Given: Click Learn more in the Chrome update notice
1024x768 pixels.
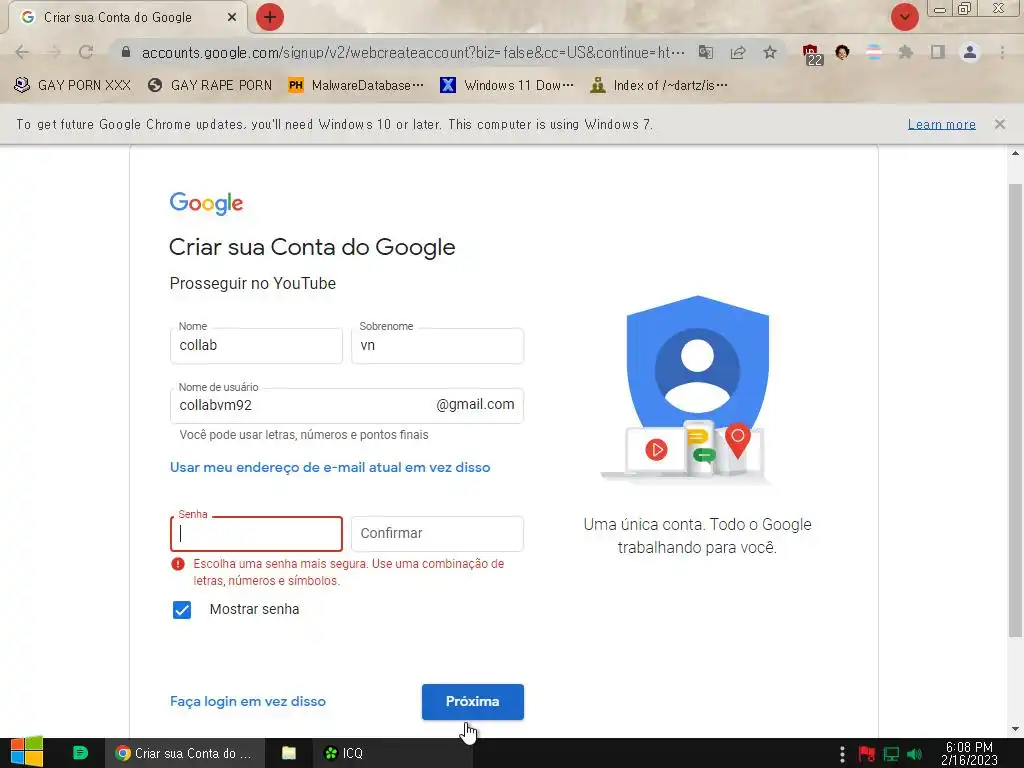Looking at the screenshot, I should 942,124.
